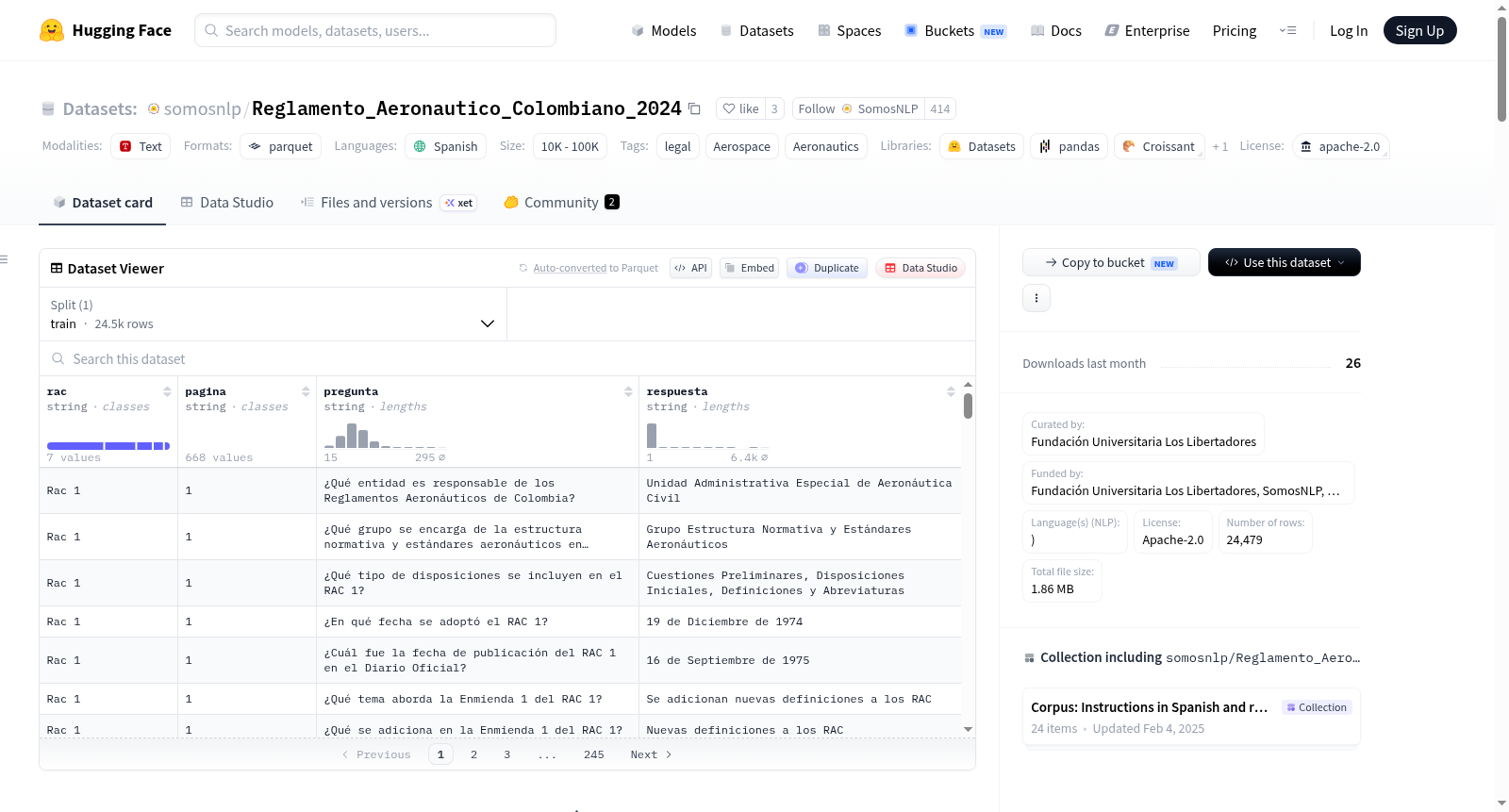Select the apache-2.0 license tag
The image size is (1509, 812).
[1339, 146]
